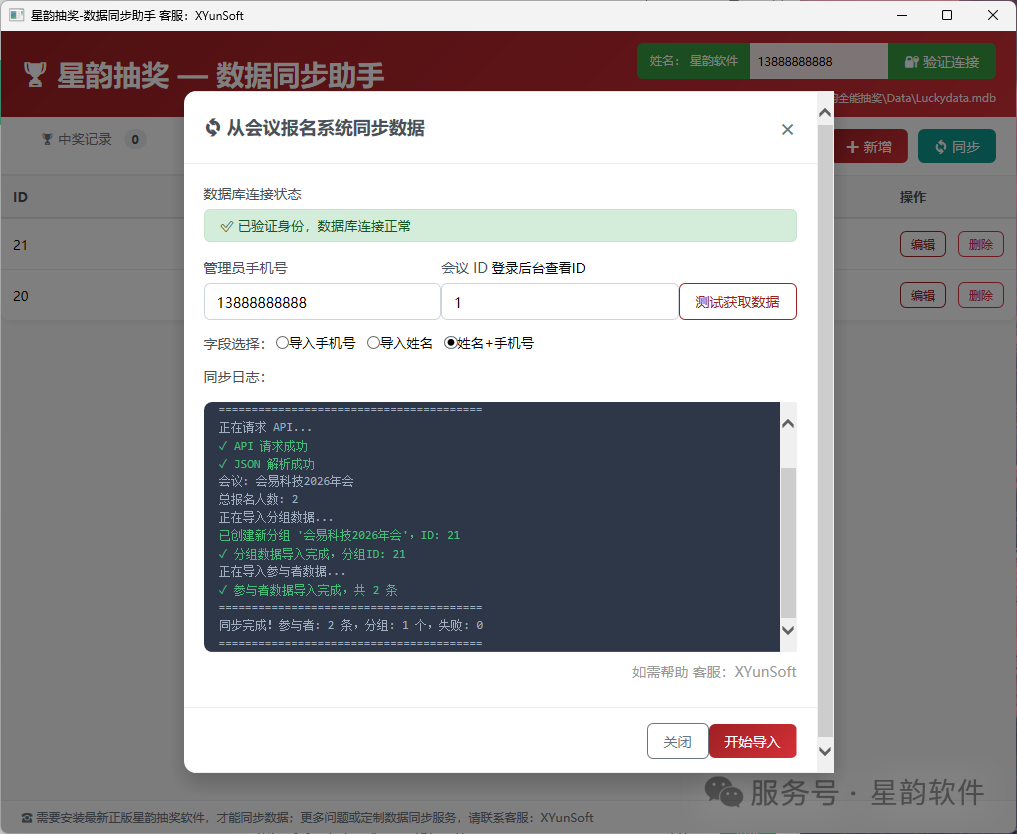
Task: Select 导入手机号 radio option
Action: (282, 342)
